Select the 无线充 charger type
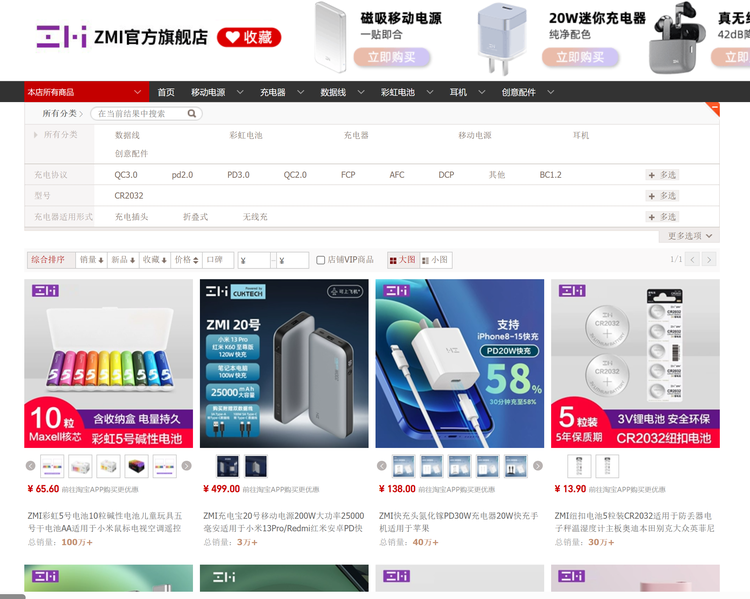The image size is (750, 599). (x=255, y=217)
